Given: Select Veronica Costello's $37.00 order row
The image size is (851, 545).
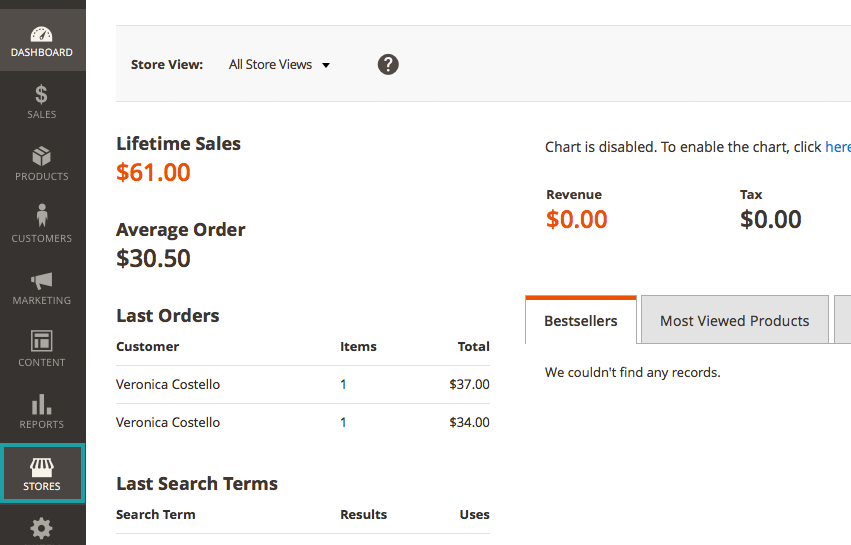Looking at the screenshot, I should [x=168, y=384].
